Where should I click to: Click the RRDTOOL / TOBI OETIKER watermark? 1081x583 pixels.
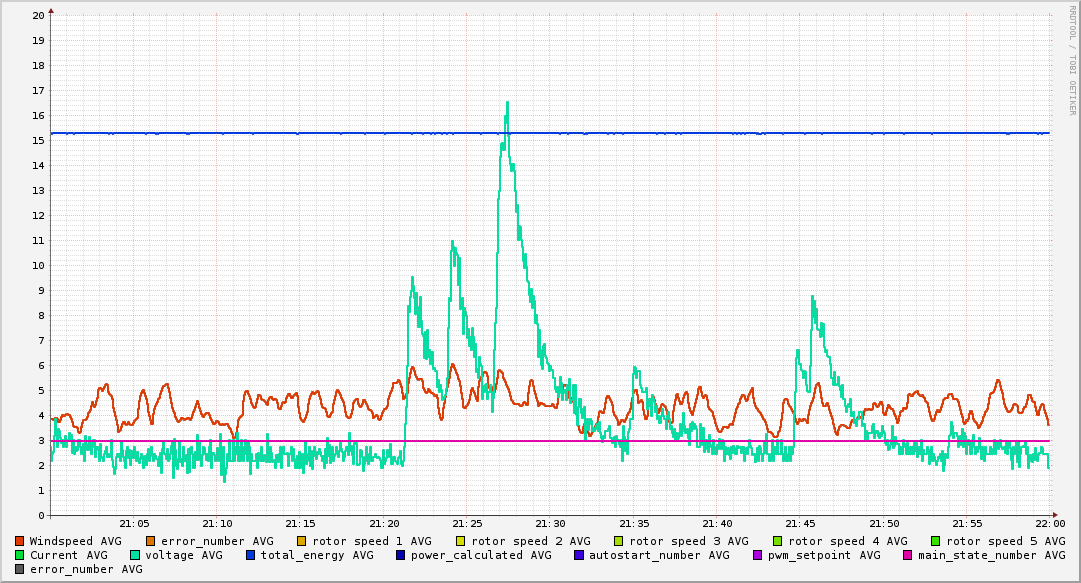click(1072, 60)
